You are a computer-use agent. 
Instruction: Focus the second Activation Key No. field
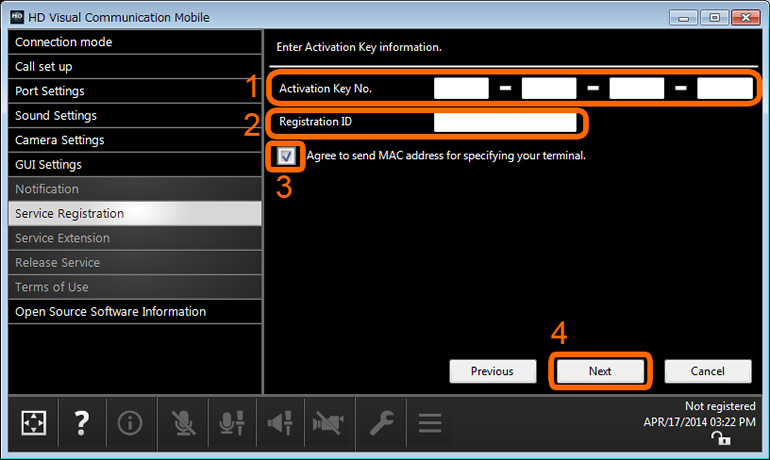(x=549, y=88)
